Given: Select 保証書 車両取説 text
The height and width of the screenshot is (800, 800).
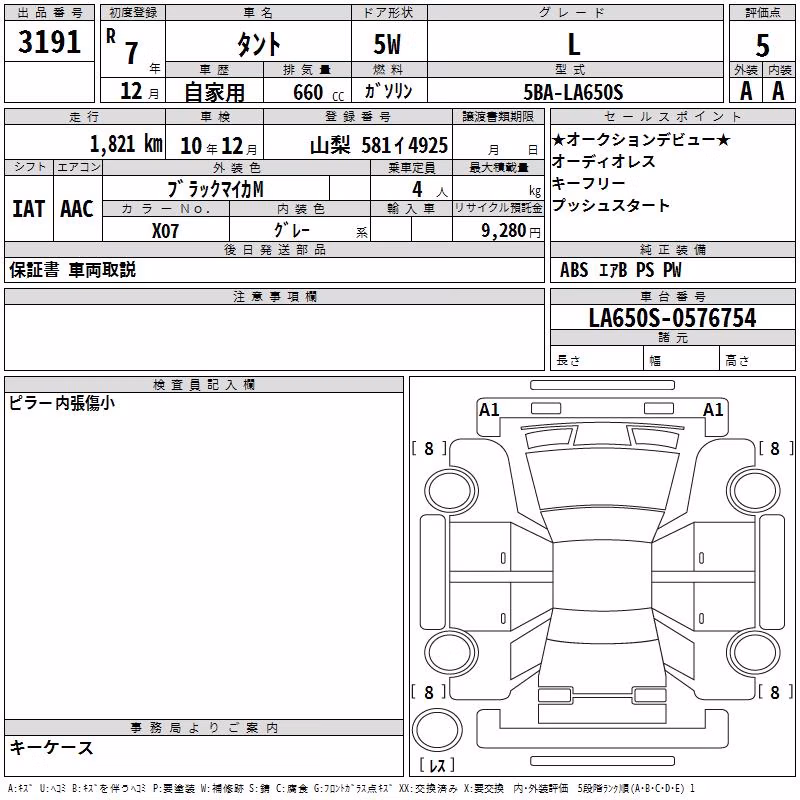Looking at the screenshot, I should [72, 270].
